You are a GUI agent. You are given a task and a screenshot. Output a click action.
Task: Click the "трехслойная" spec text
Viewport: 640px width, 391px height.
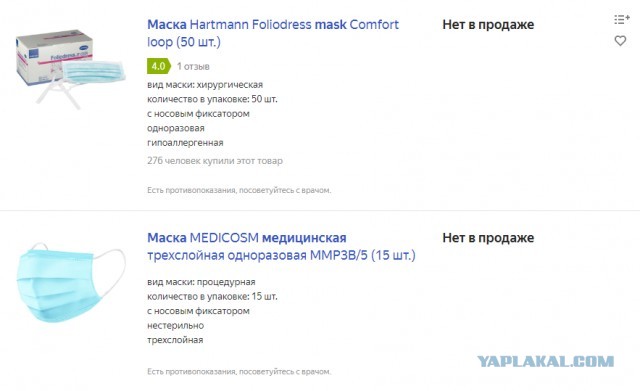click(175, 340)
